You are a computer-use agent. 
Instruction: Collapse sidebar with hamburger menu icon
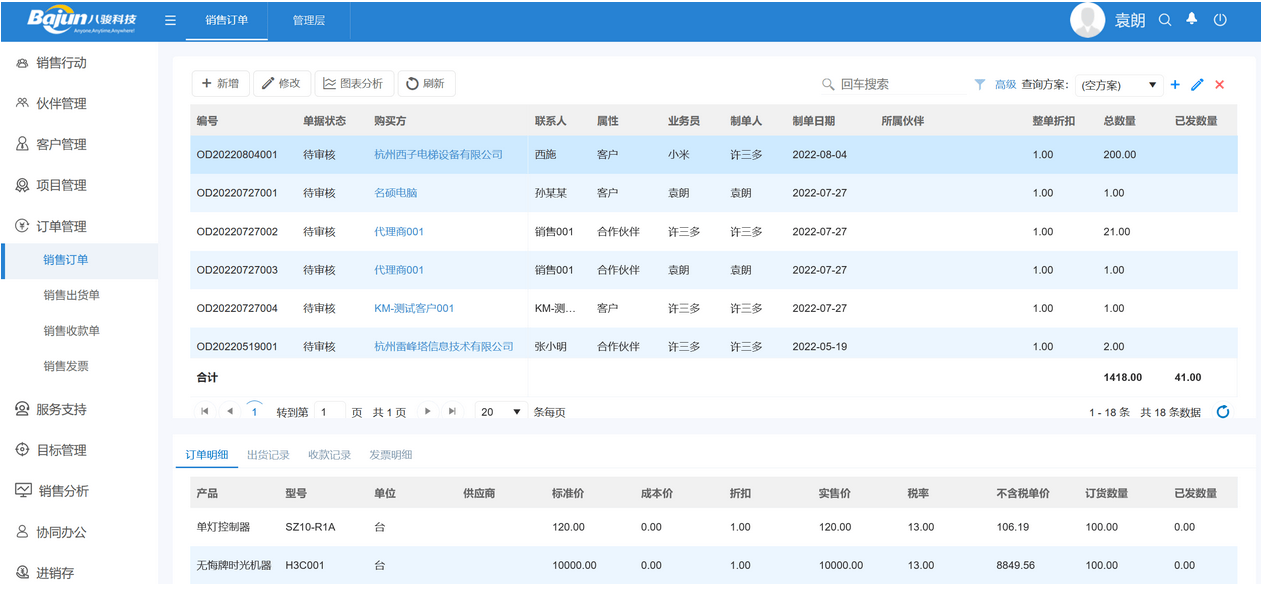171,19
